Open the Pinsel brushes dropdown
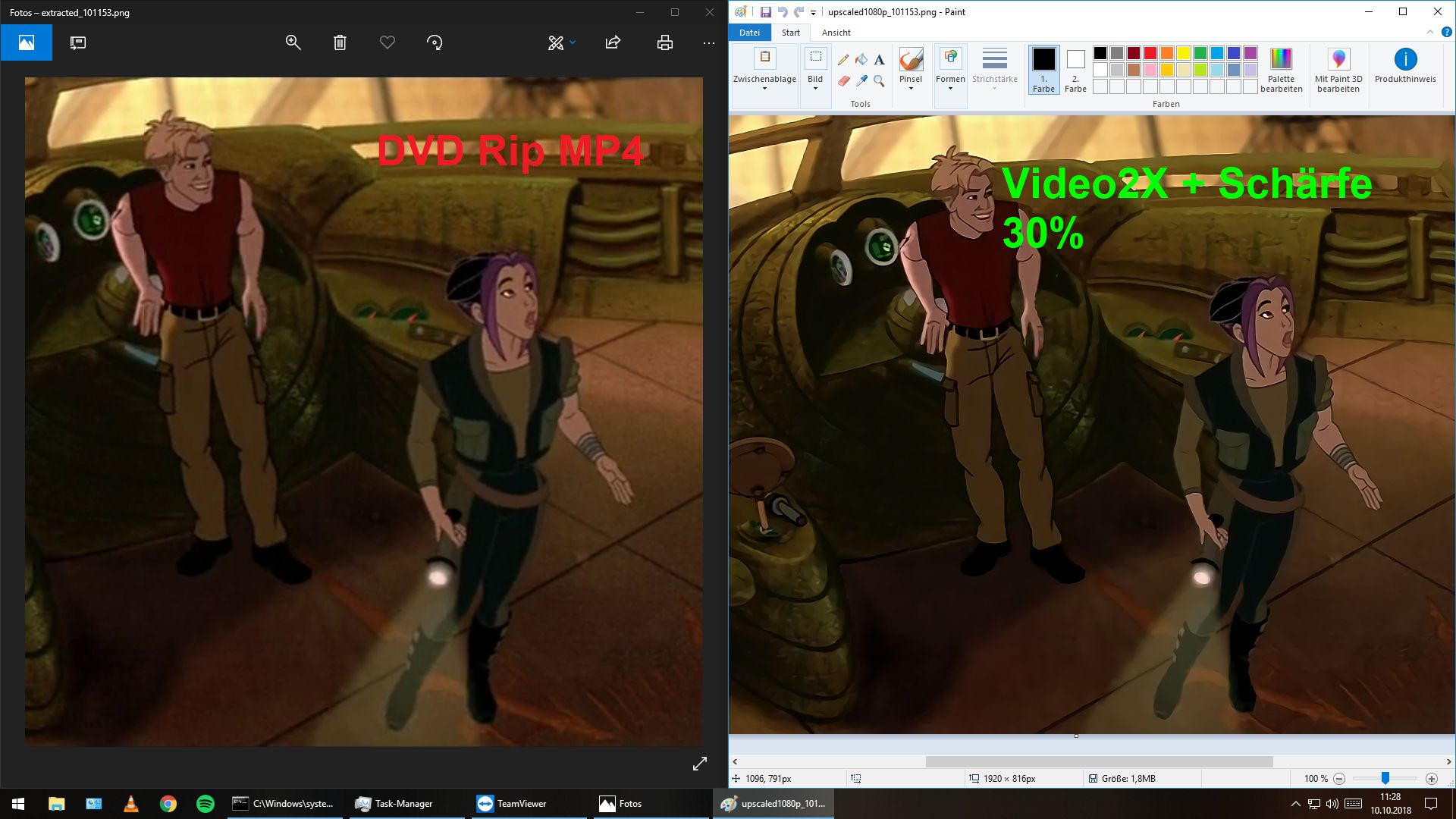Image resolution: width=1456 pixels, height=819 pixels. [x=911, y=88]
